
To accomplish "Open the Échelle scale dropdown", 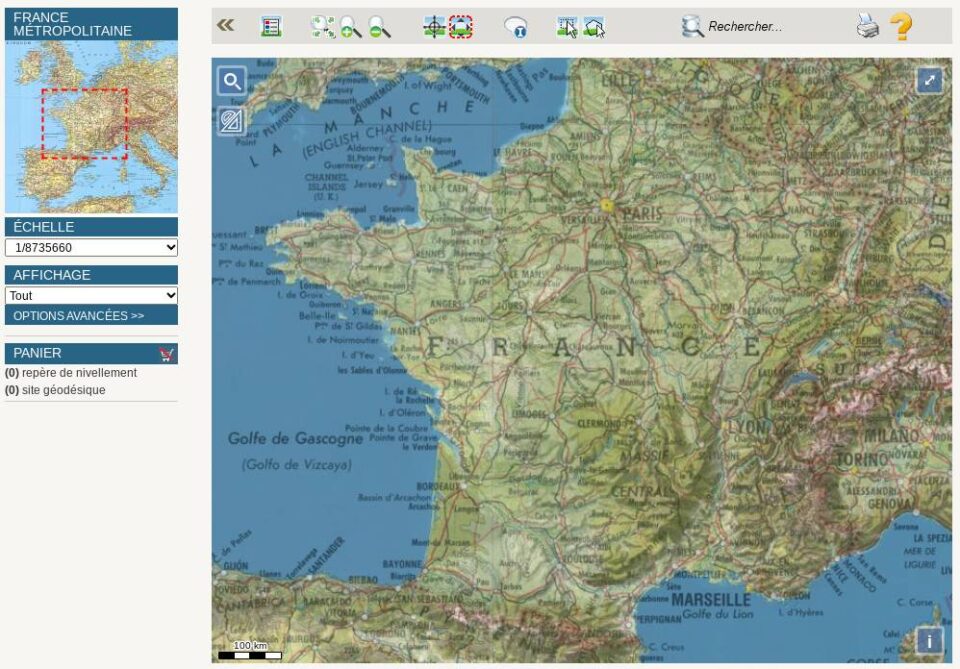I will [91, 248].
